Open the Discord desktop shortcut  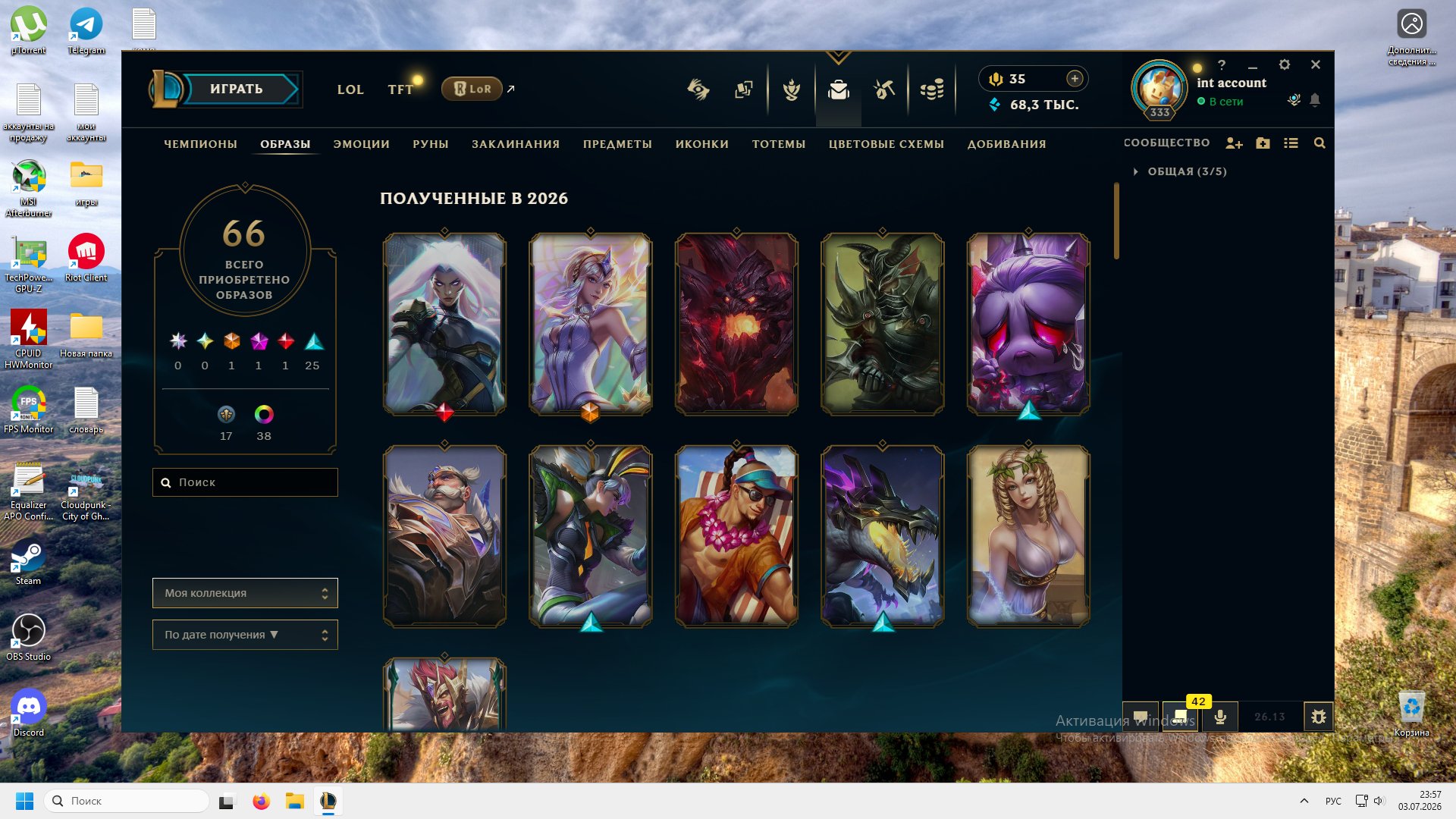[28, 713]
